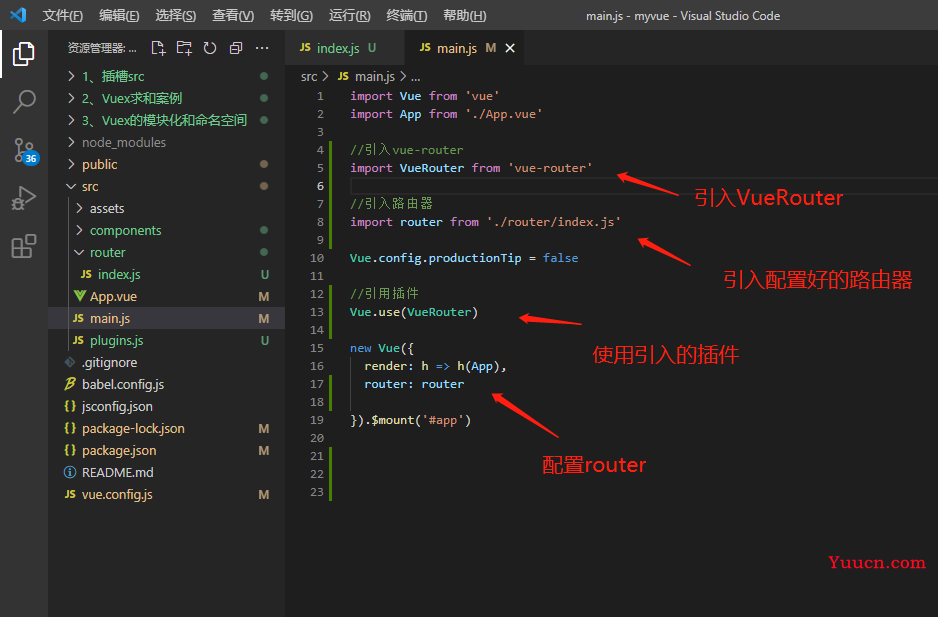Open package.json file
The image size is (938, 617).
pos(166,451)
